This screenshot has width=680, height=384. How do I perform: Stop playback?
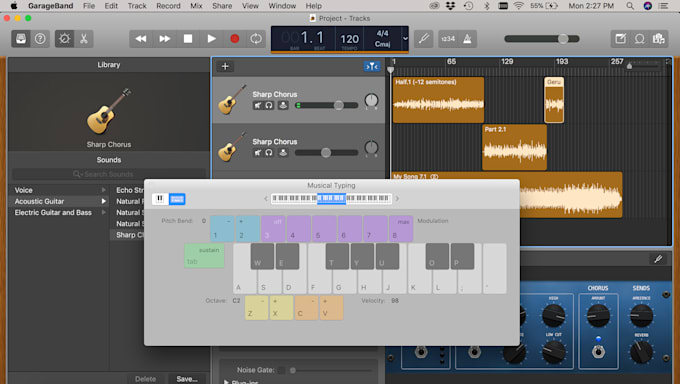[x=188, y=39]
